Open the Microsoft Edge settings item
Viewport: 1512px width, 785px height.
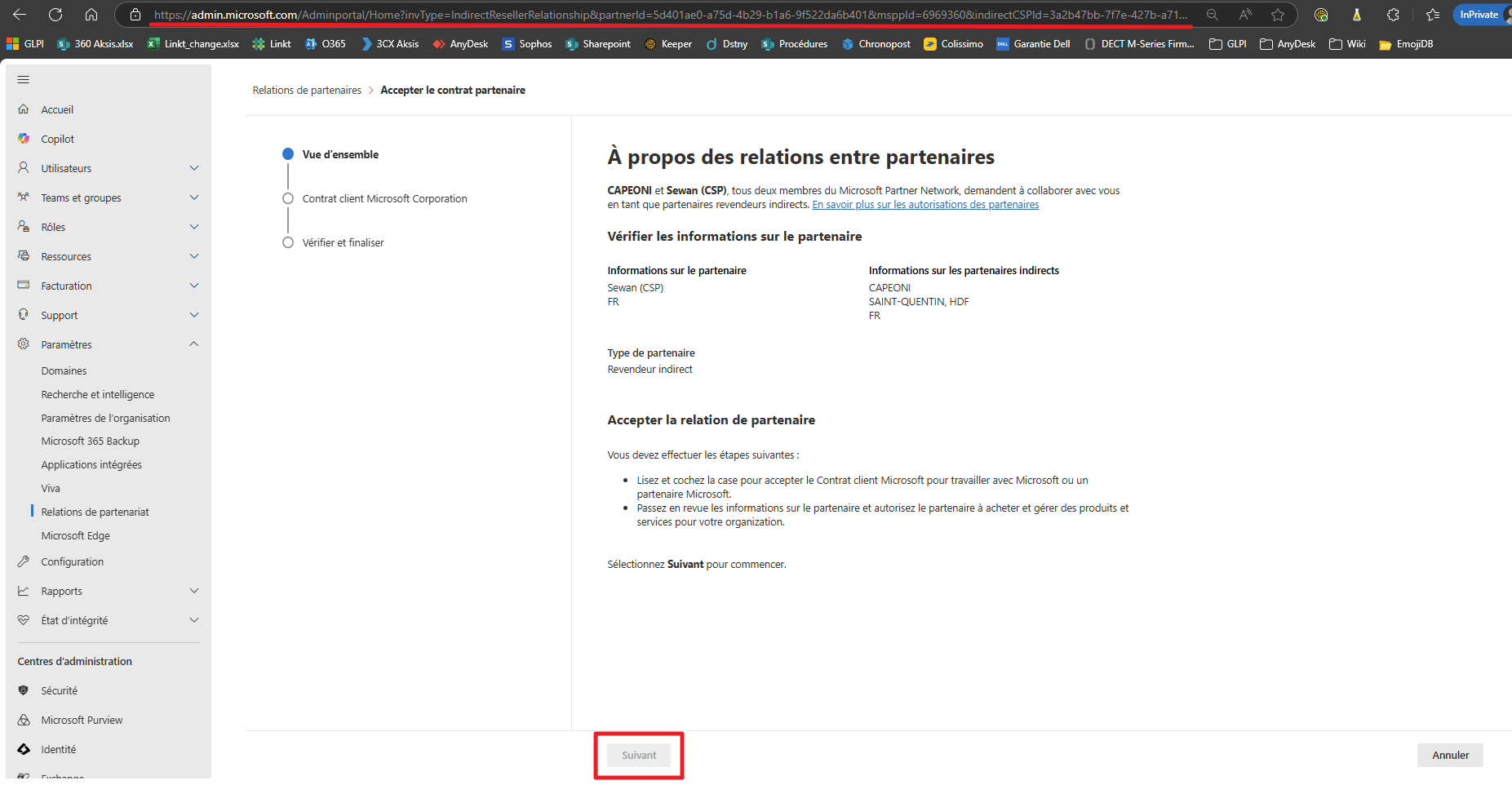coord(76,535)
